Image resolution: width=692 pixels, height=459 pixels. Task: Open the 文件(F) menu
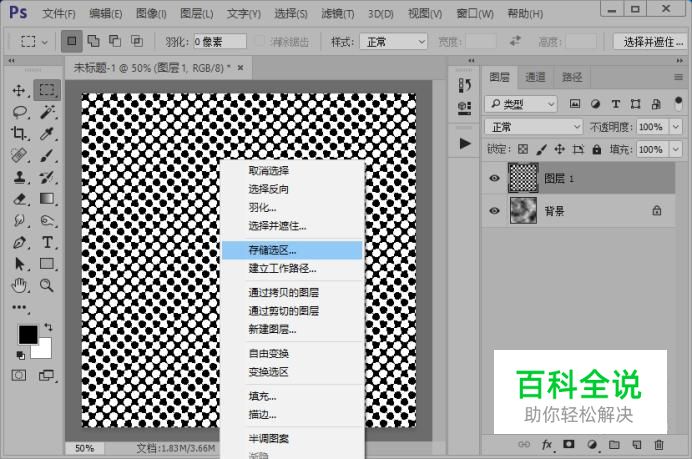click(x=59, y=14)
